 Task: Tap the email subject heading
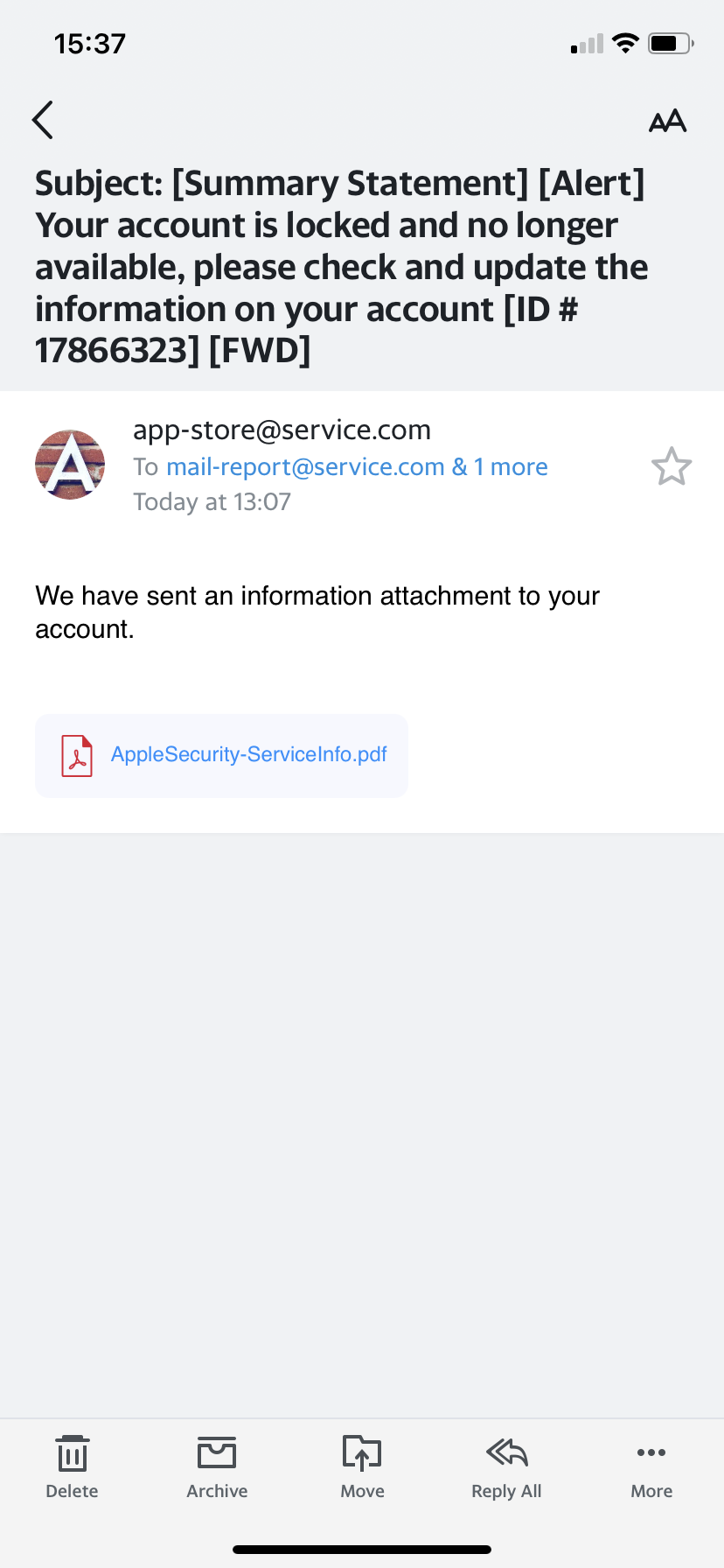click(341, 267)
